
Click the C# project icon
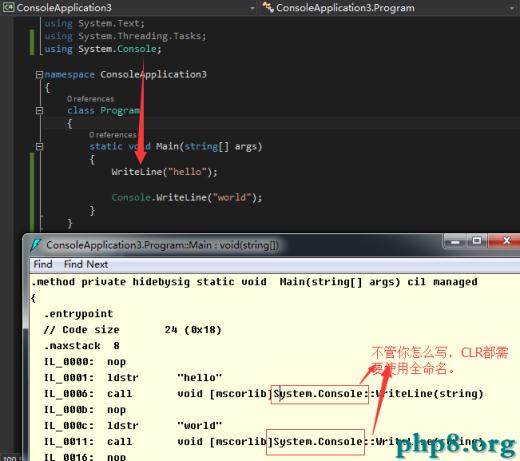[x=8, y=7]
